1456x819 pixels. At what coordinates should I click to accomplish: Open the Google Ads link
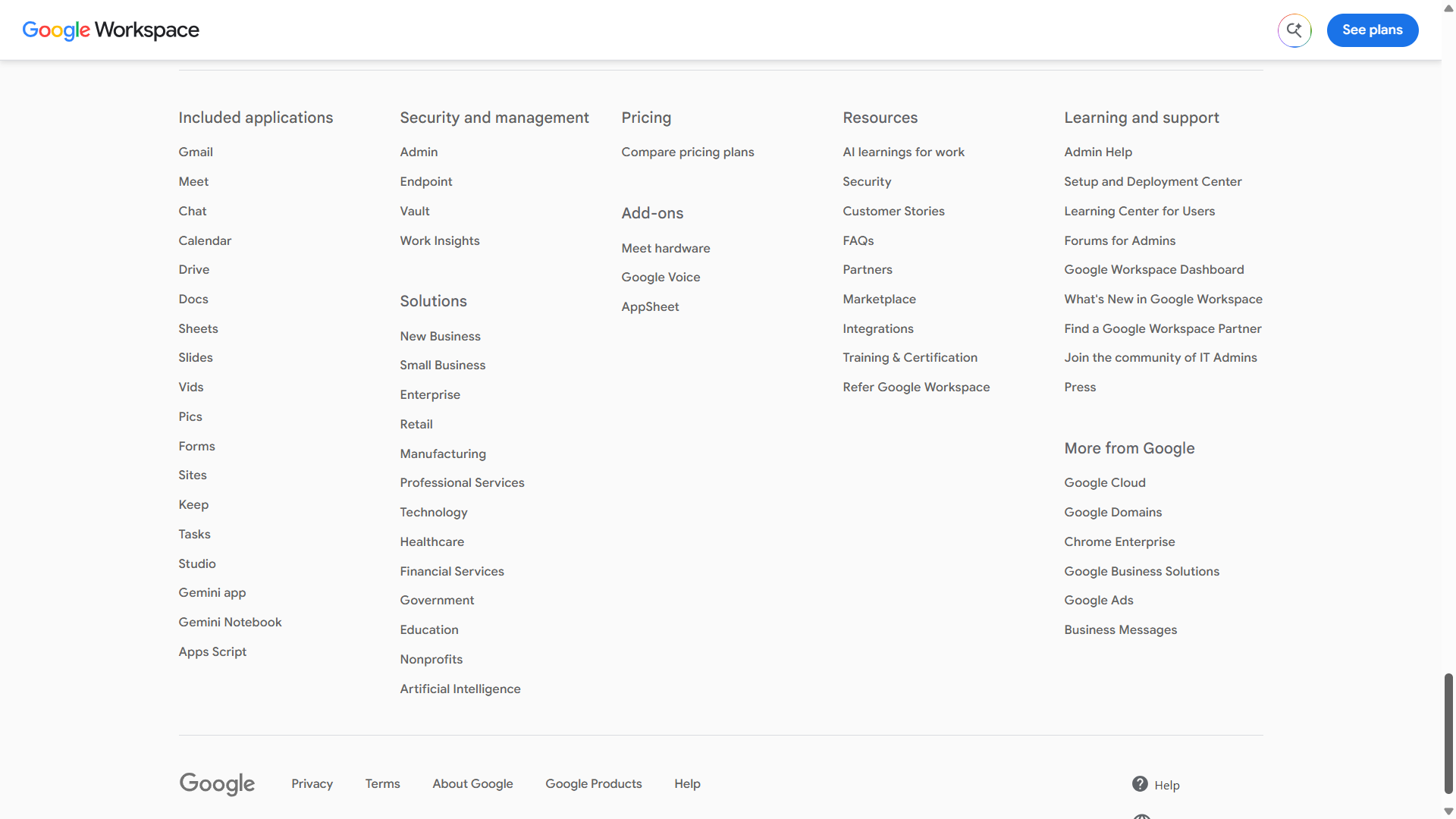1099,601
